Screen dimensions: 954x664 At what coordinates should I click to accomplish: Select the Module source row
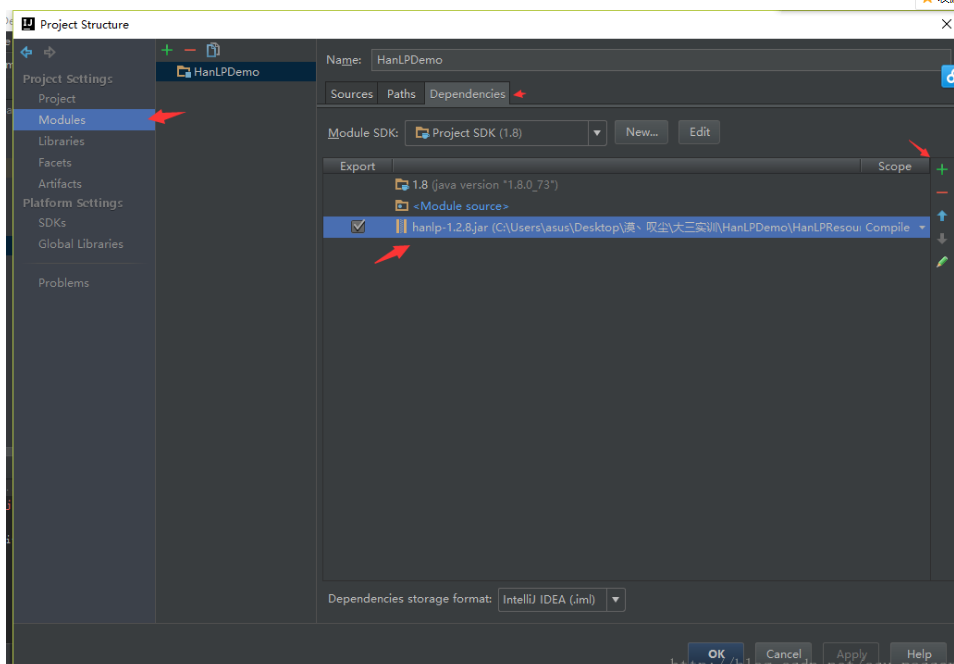tap(627, 206)
